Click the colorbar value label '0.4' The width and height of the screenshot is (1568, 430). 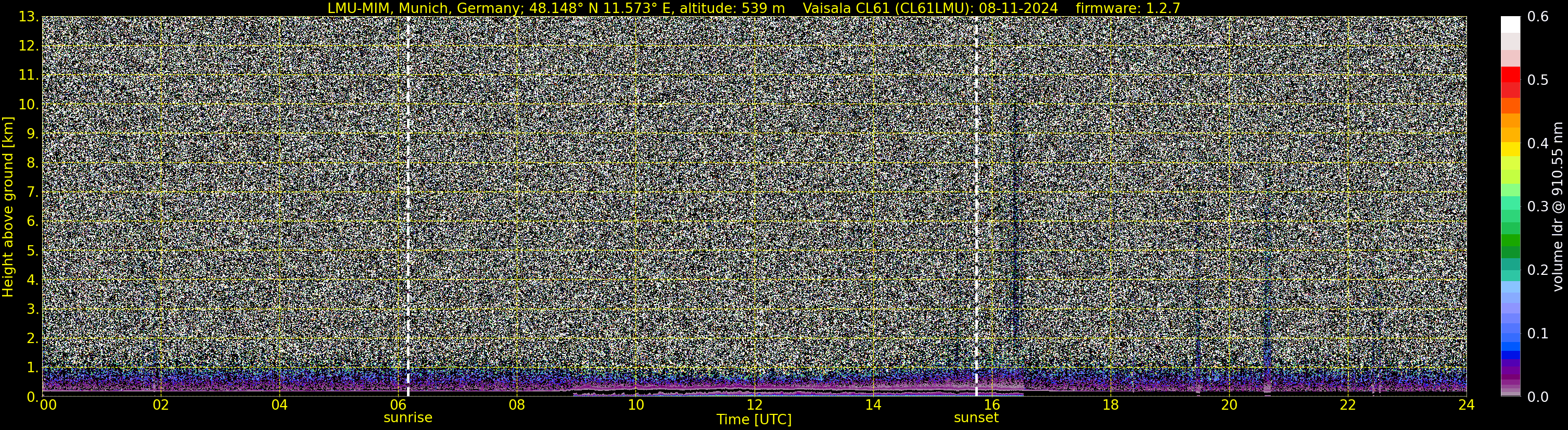click(x=1538, y=143)
